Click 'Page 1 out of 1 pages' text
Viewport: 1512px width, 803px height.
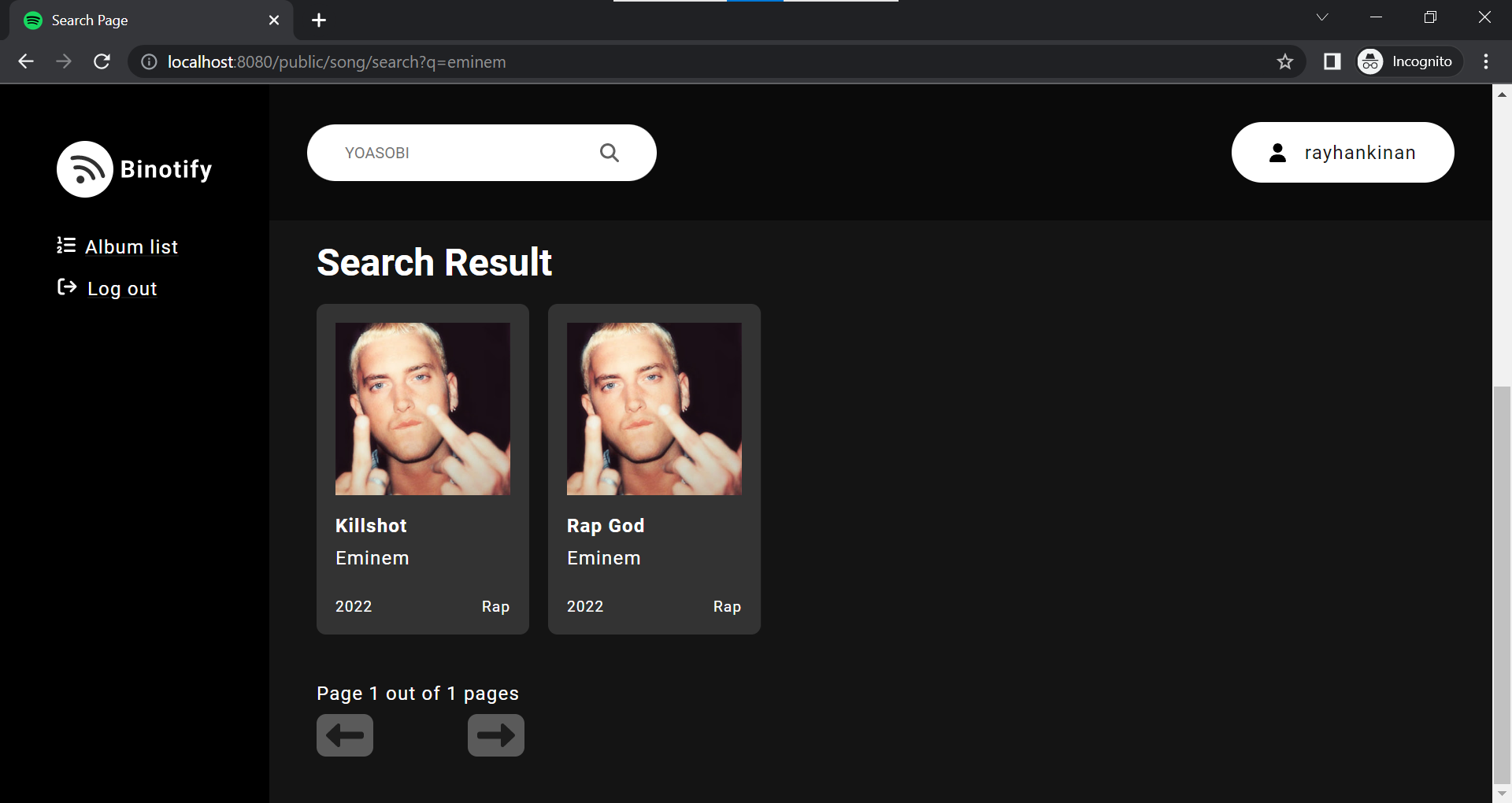(417, 694)
